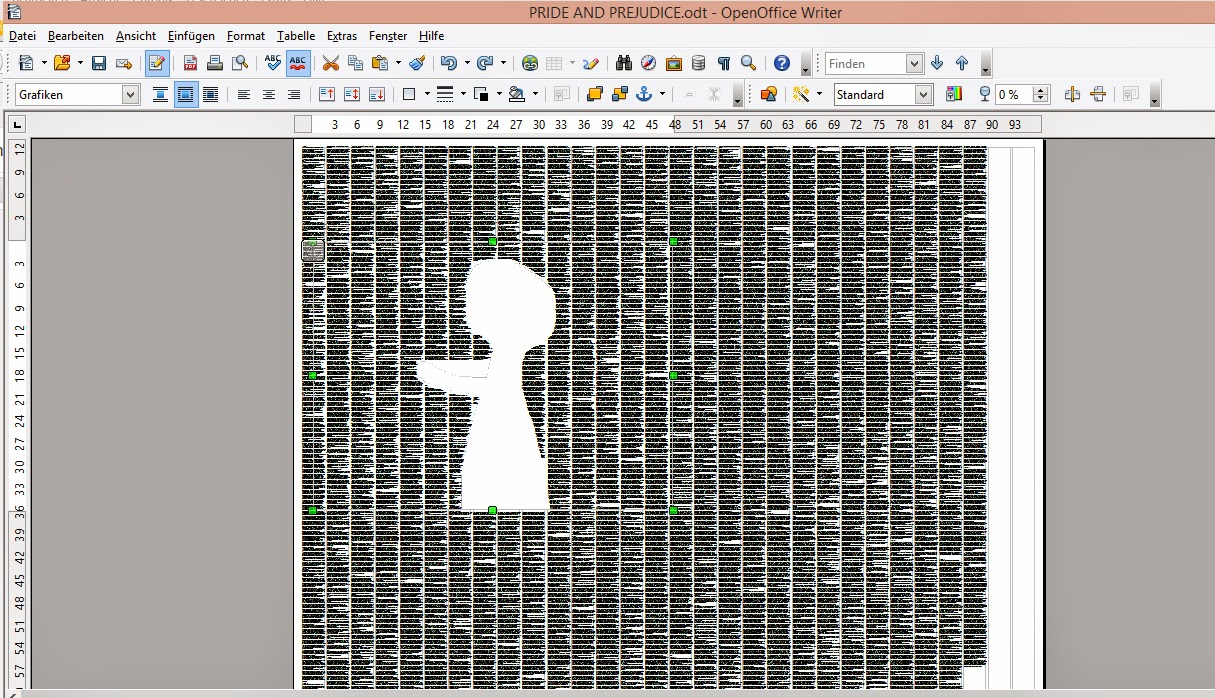
Task: Bring graphic to front
Action: 595,94
